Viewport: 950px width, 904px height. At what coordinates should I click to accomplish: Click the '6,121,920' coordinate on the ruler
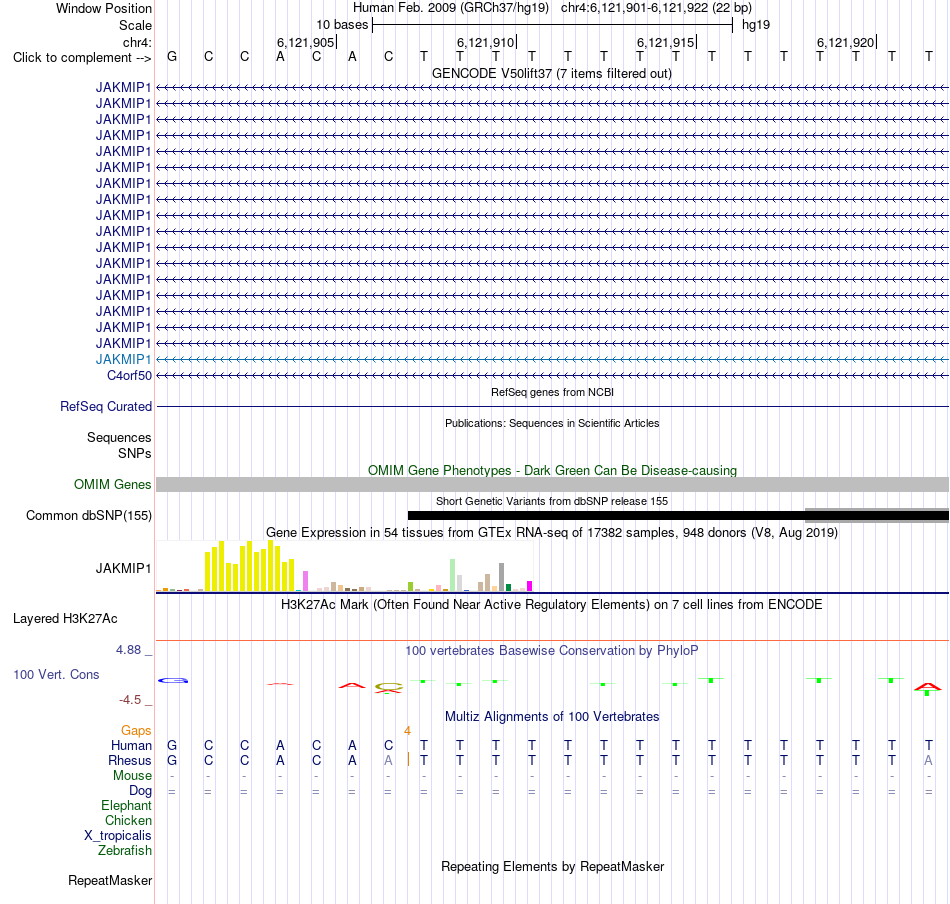pos(845,42)
